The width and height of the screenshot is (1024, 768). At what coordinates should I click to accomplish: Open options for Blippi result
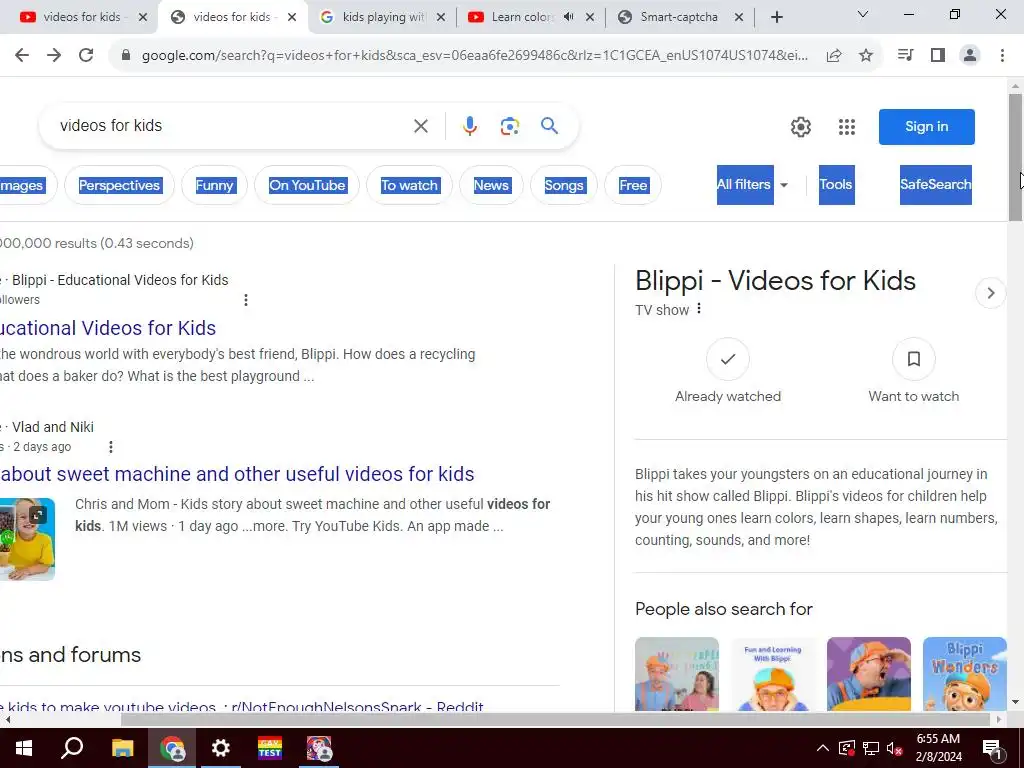246,300
